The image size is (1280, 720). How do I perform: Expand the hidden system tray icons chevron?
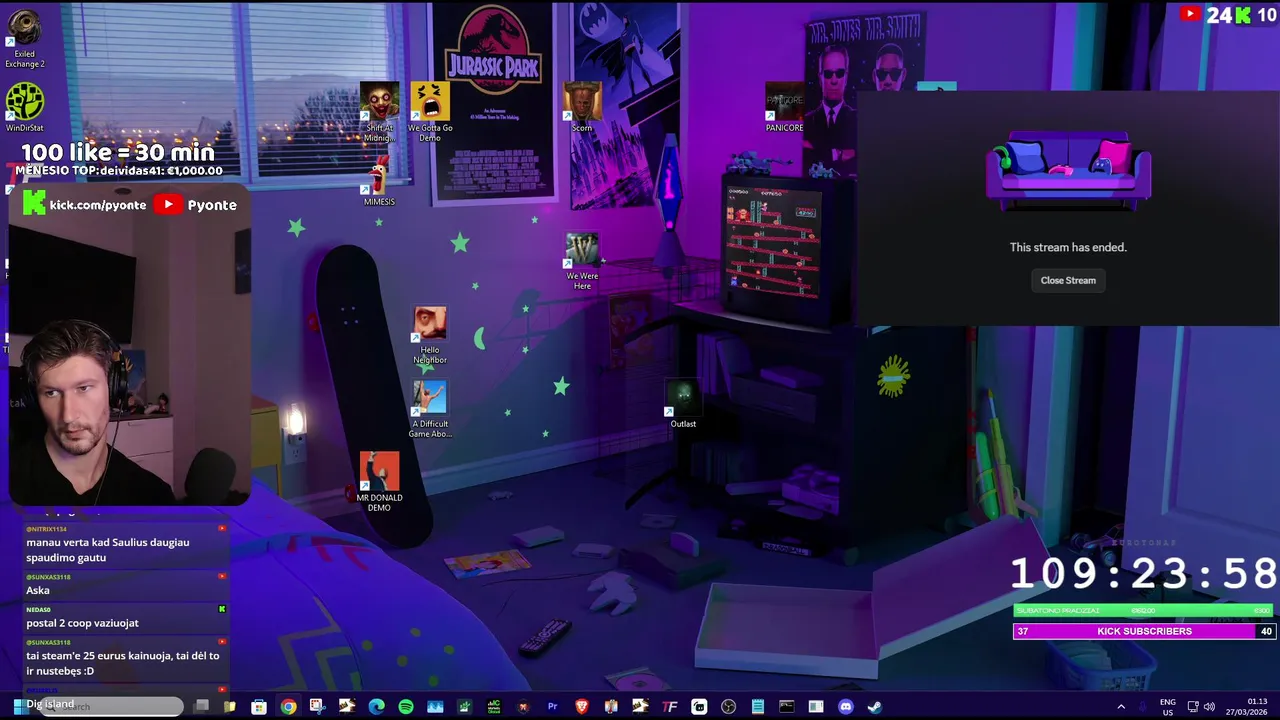[1121, 707]
